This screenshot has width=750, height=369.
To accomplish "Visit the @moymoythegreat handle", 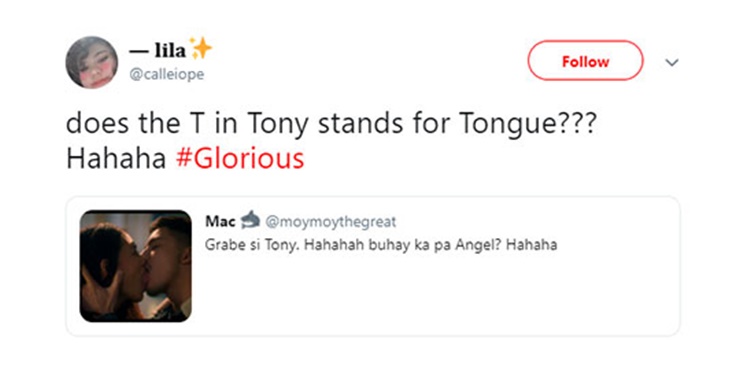I will pos(331,222).
